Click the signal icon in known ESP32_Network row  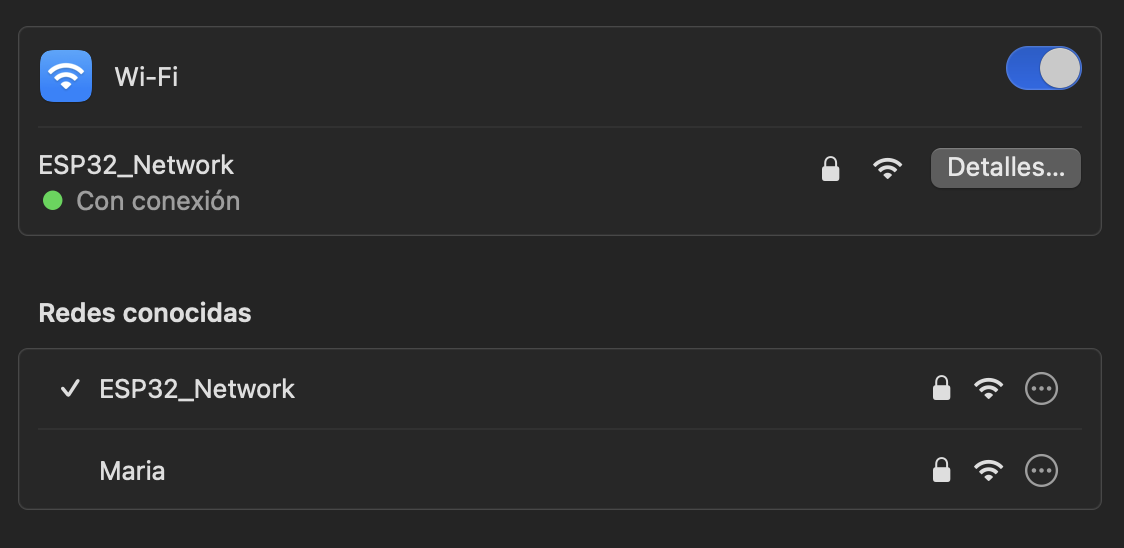coord(988,389)
